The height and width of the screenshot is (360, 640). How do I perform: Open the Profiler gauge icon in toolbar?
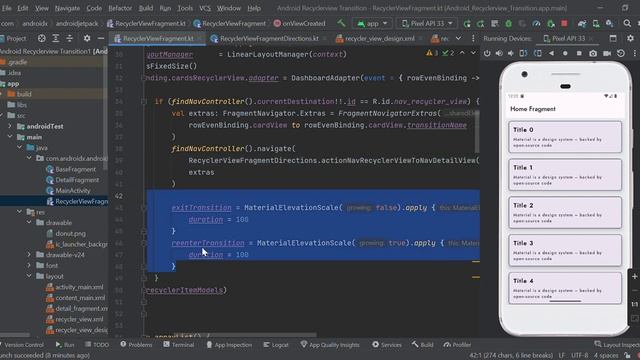point(537,24)
